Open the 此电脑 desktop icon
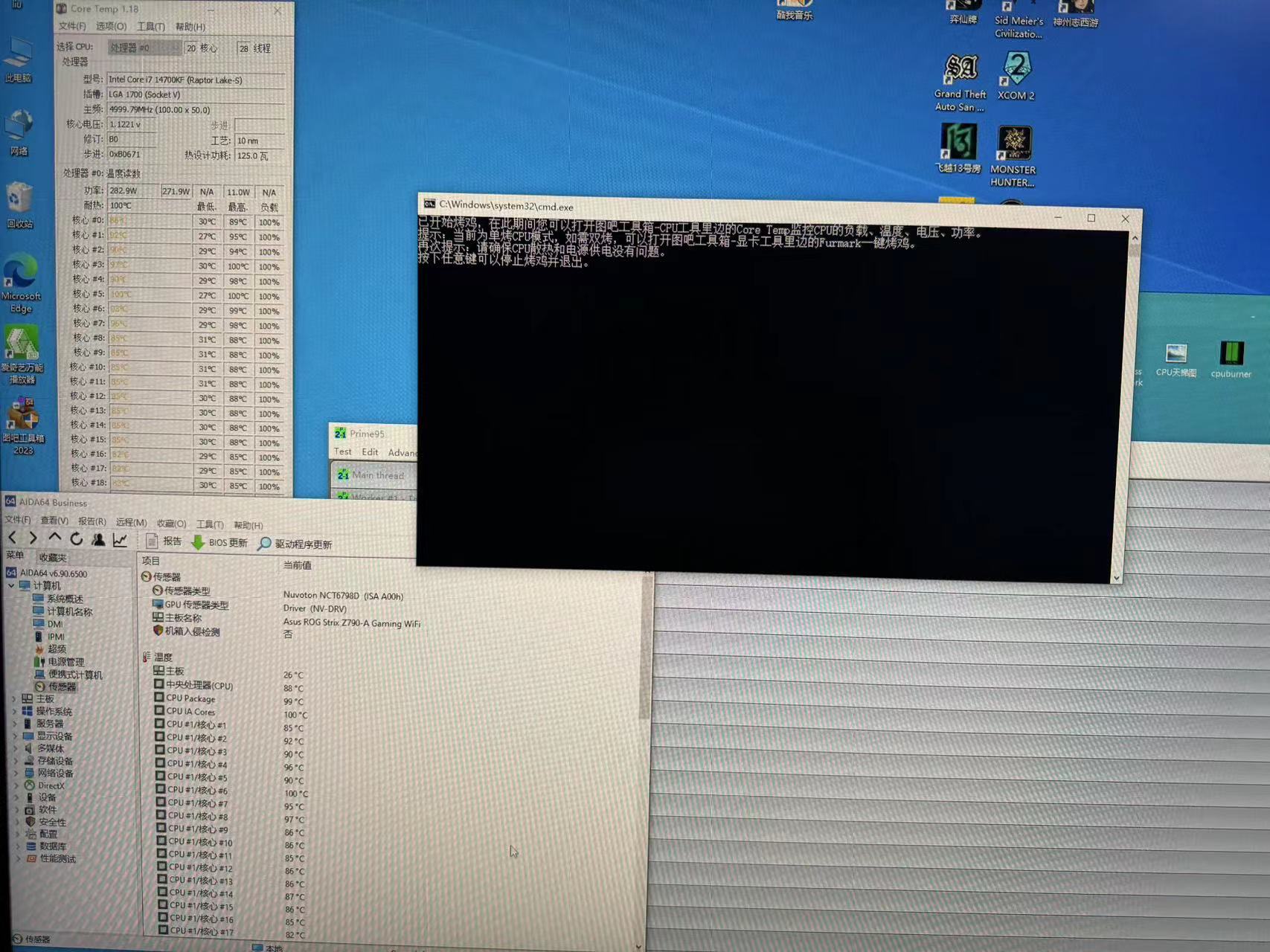Image resolution: width=1270 pixels, height=952 pixels. (19, 61)
